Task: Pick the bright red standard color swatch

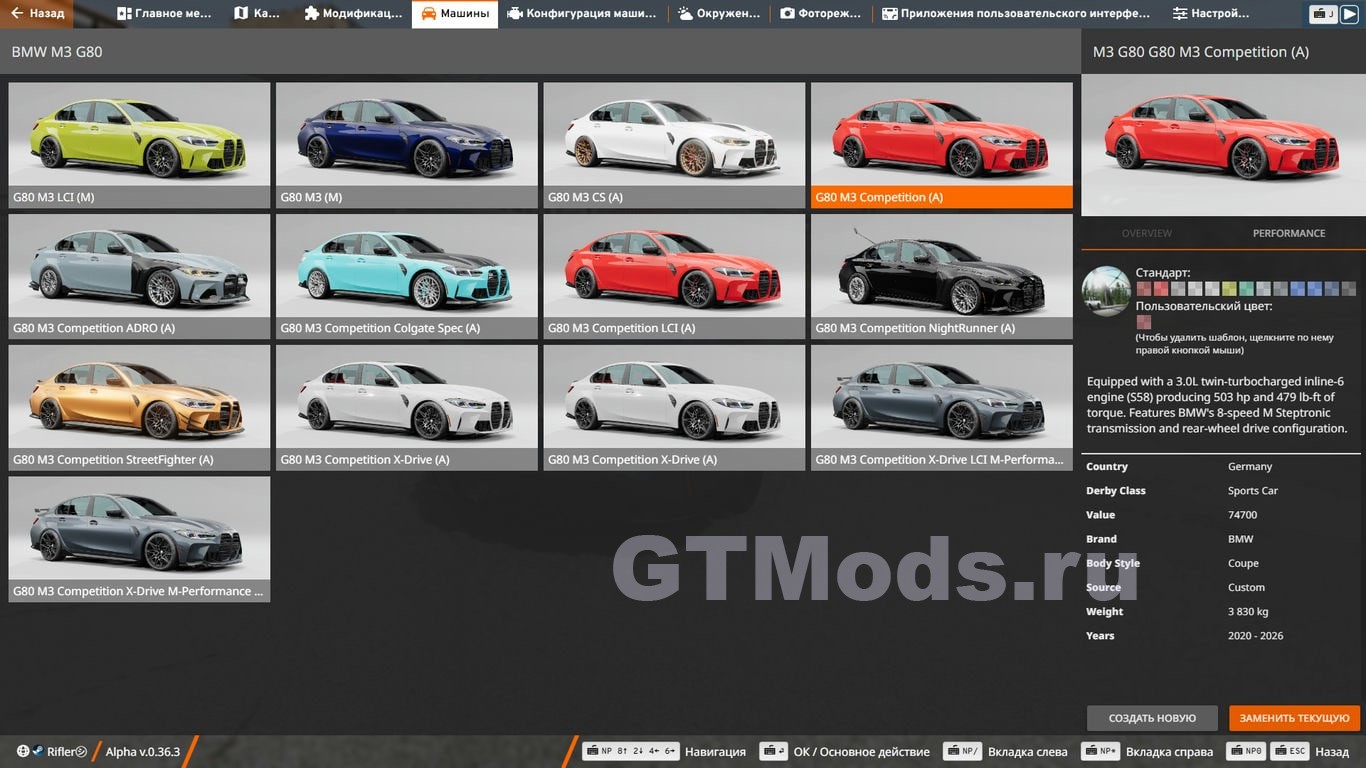Action: 1162,289
